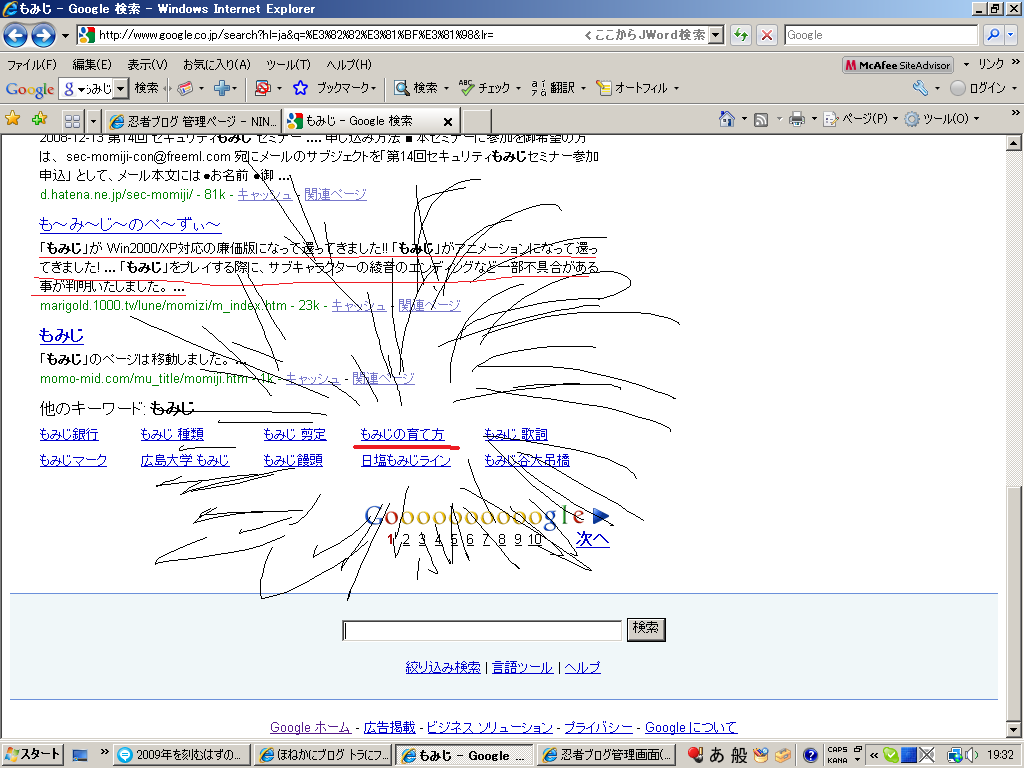The image size is (1024, 768).
Task: Click the Home house icon in command bar
Action: (x=727, y=119)
